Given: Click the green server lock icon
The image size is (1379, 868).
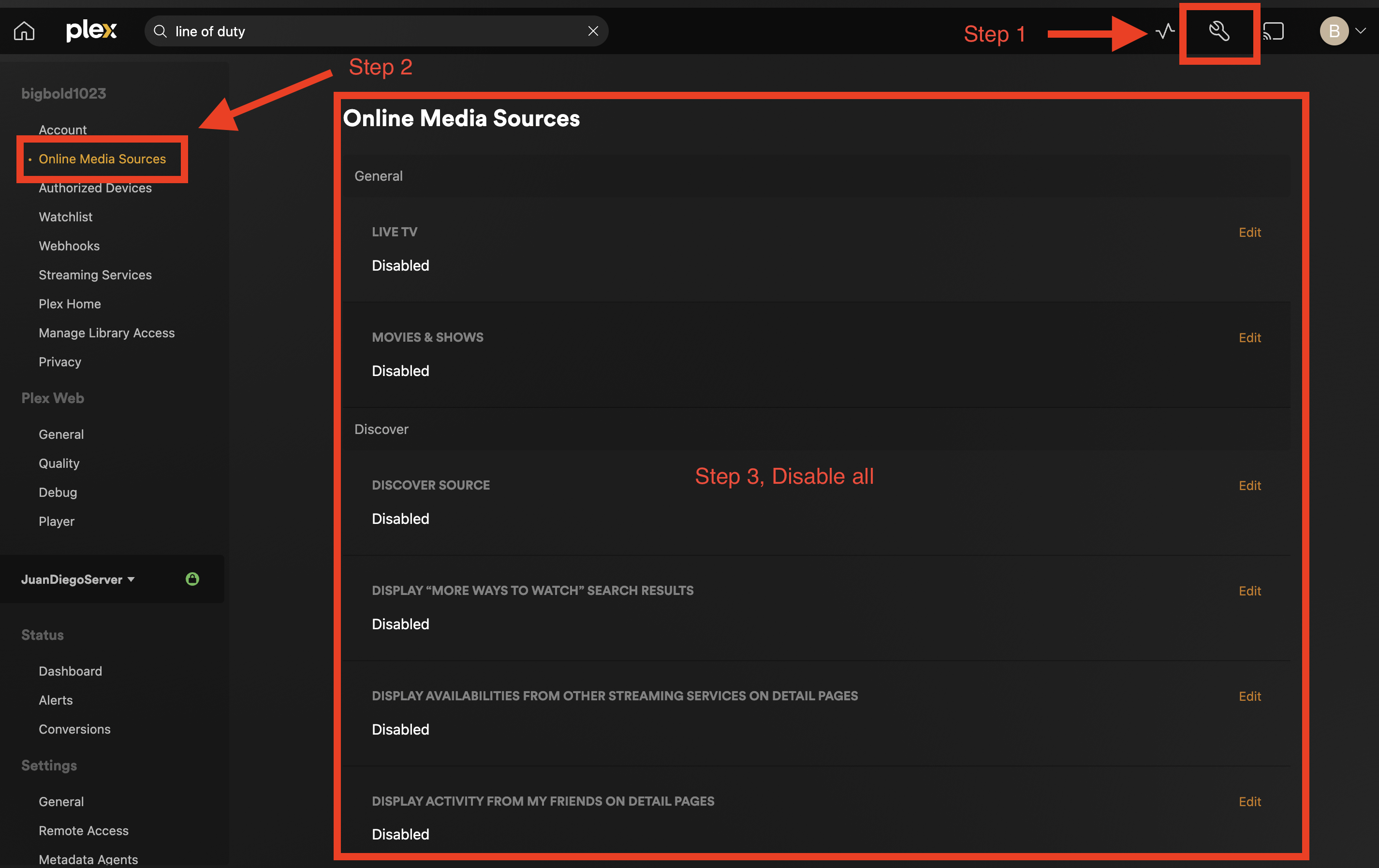Looking at the screenshot, I should click(192, 579).
